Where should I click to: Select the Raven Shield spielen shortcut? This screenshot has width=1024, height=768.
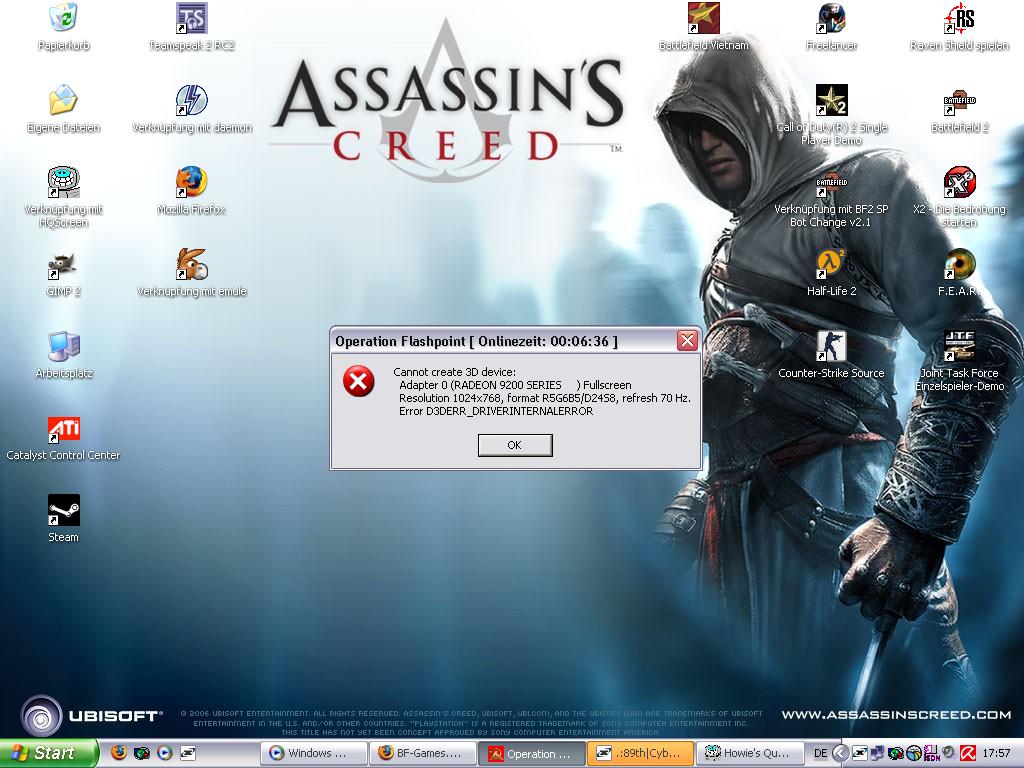959,26
